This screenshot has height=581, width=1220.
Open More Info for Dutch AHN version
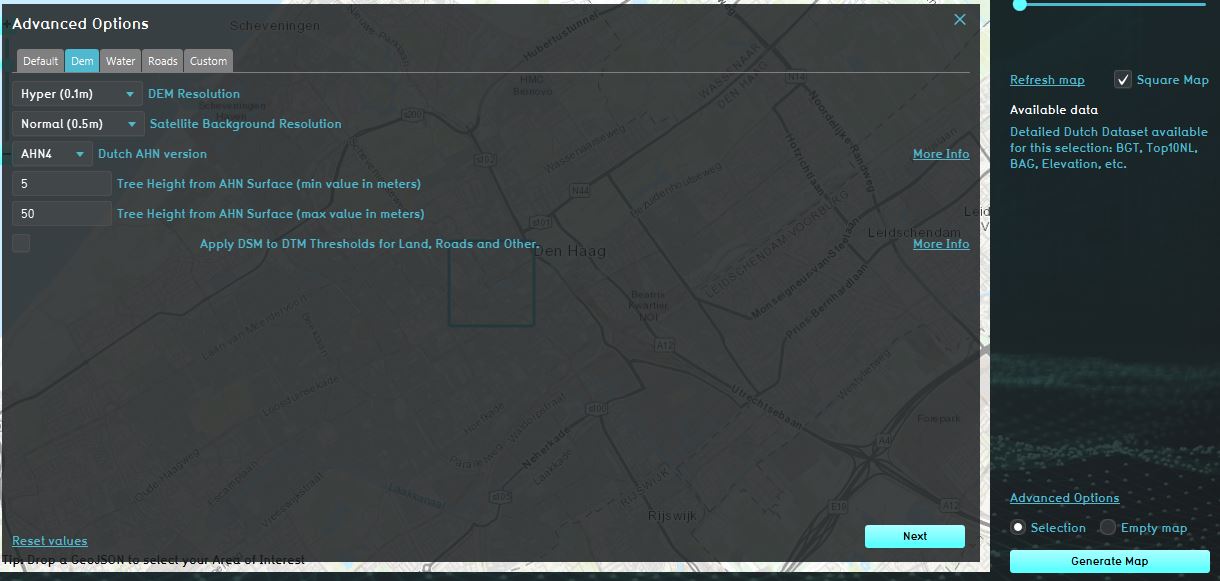pos(940,154)
